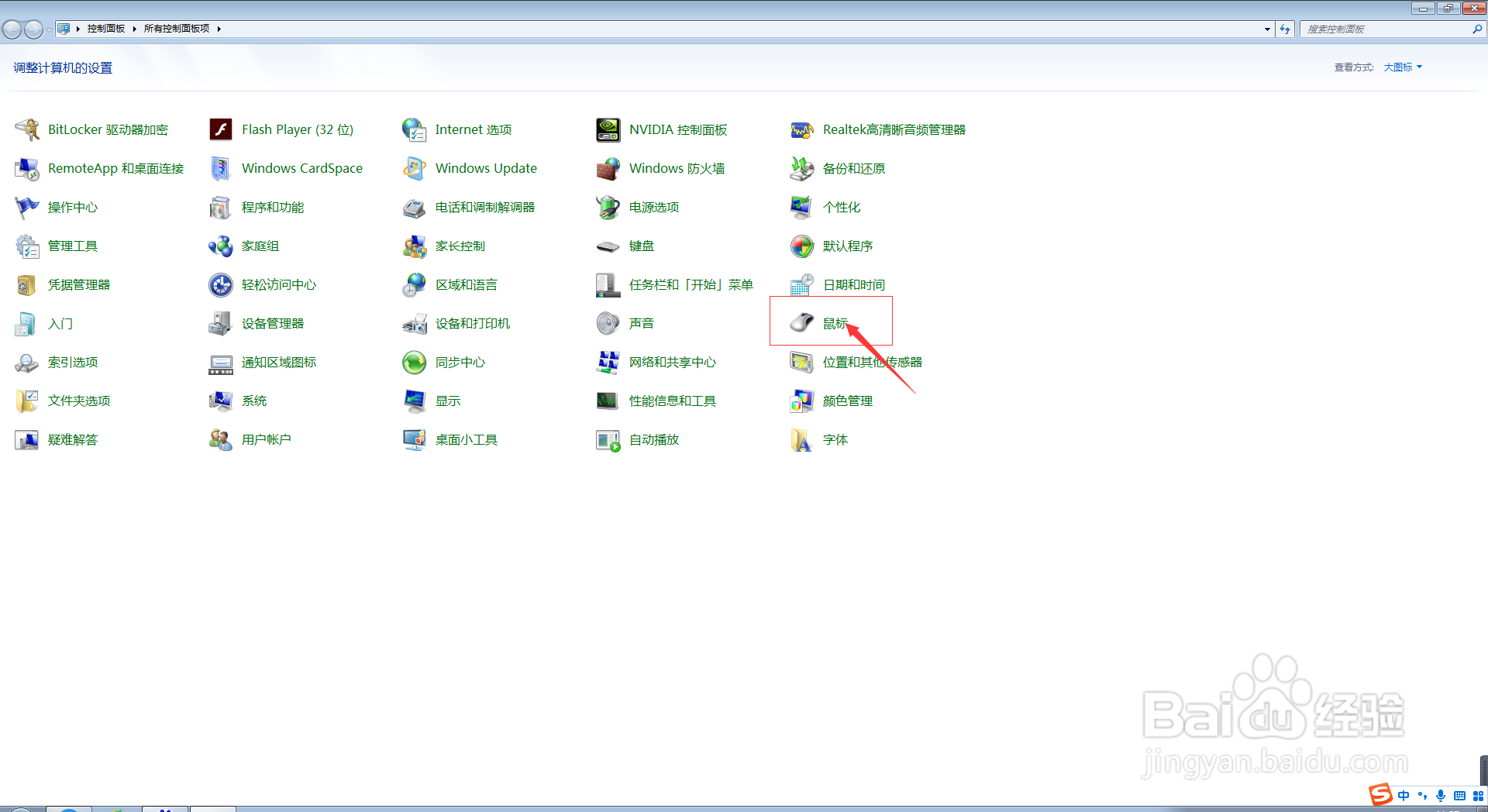Toggle the Sogou 中 Chinese mode indicator
Image resolution: width=1488 pixels, height=812 pixels.
pyautogui.click(x=1404, y=796)
